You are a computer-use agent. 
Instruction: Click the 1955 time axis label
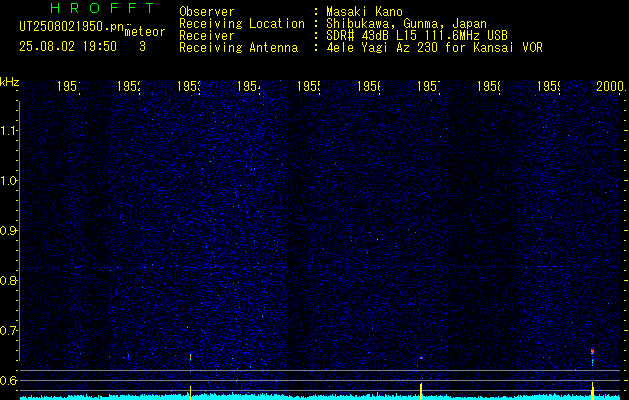309,87
